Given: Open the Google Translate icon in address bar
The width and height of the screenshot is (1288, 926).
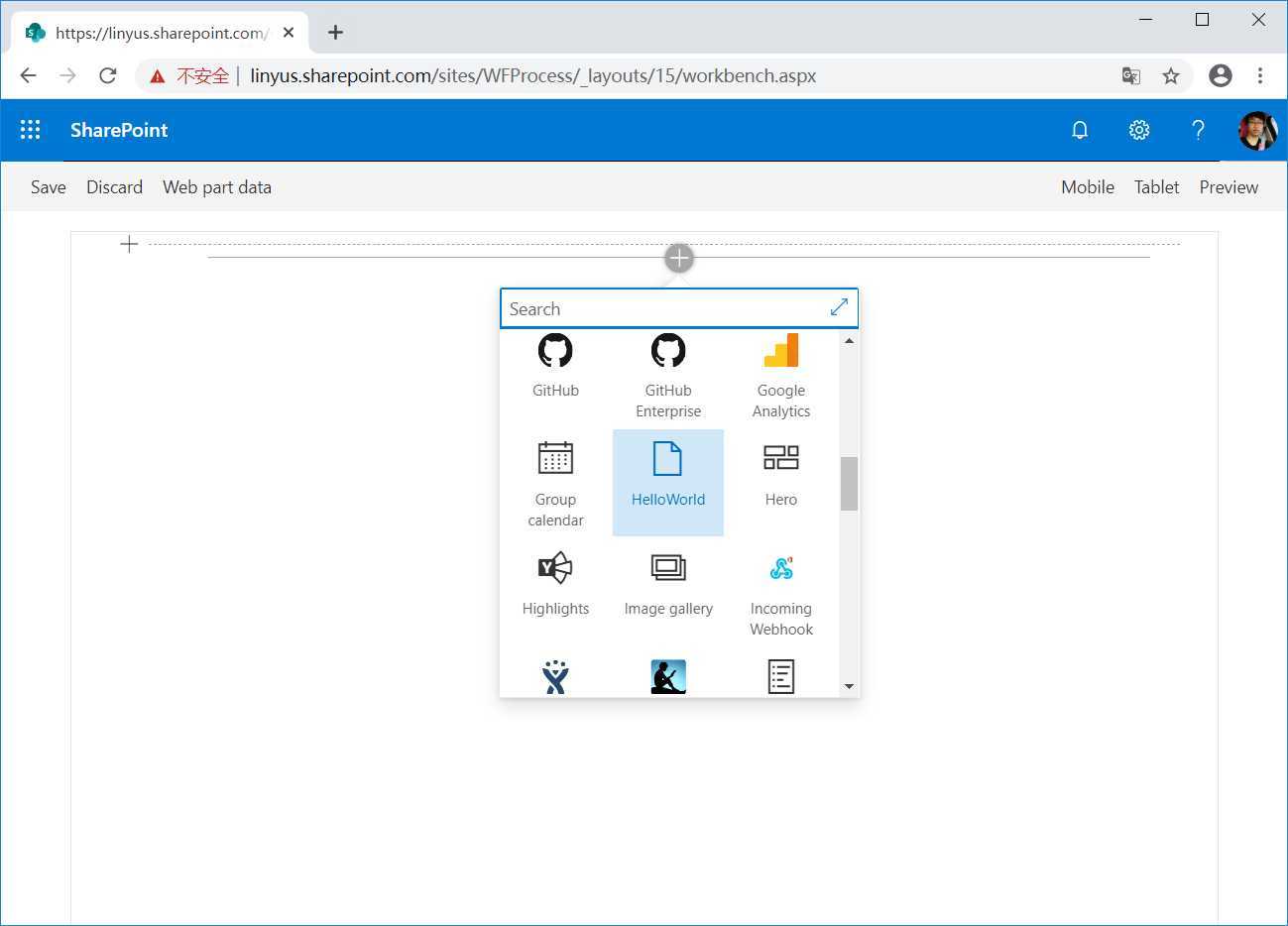Looking at the screenshot, I should [x=1131, y=75].
